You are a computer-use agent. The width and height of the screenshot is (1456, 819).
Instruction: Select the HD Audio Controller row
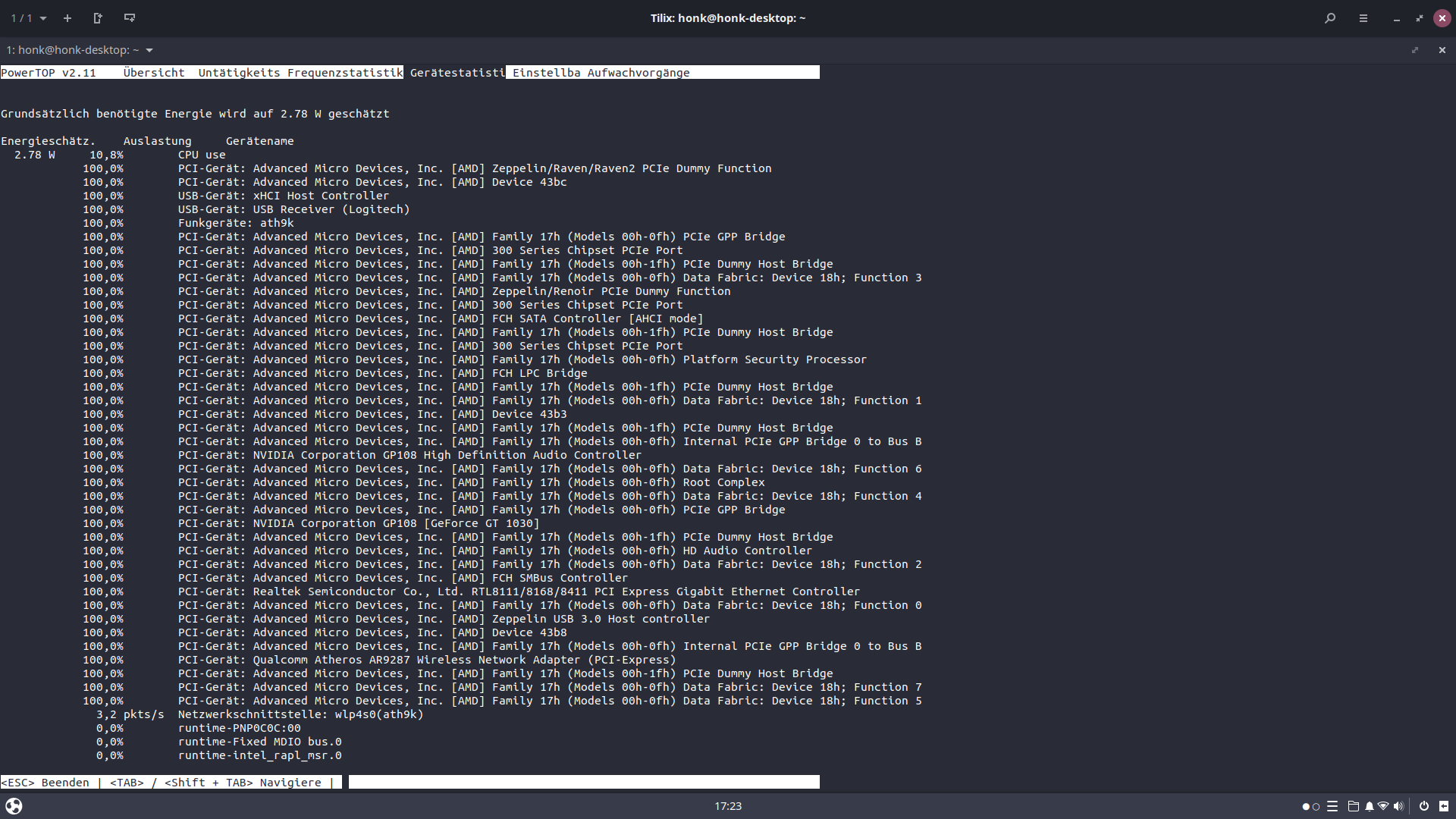pyautogui.click(x=447, y=551)
